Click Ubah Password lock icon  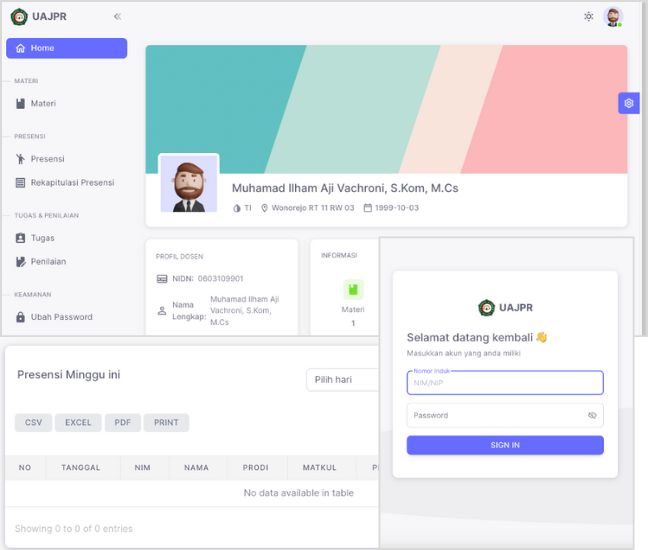(x=21, y=317)
